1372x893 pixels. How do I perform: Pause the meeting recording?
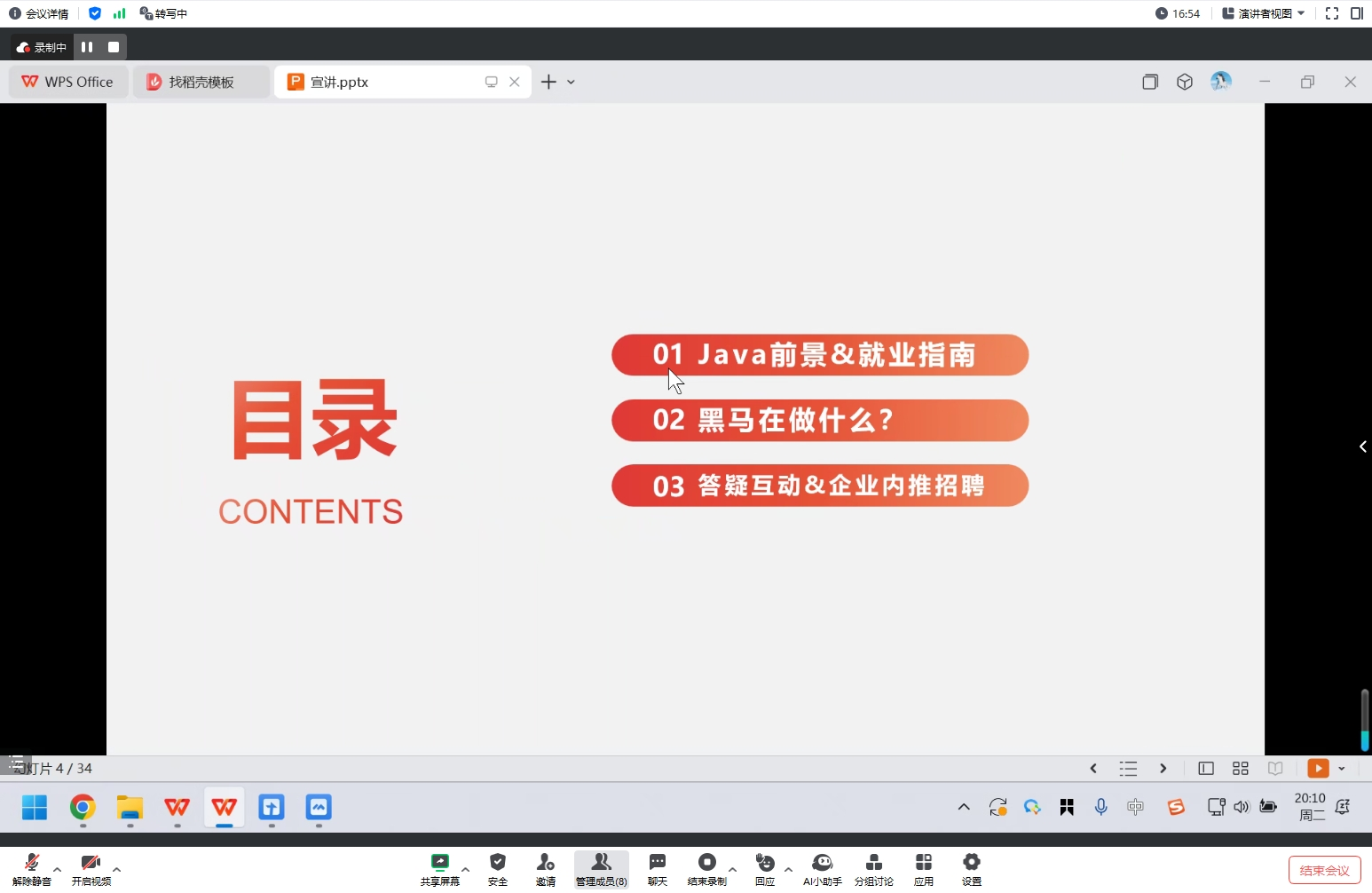tap(87, 47)
